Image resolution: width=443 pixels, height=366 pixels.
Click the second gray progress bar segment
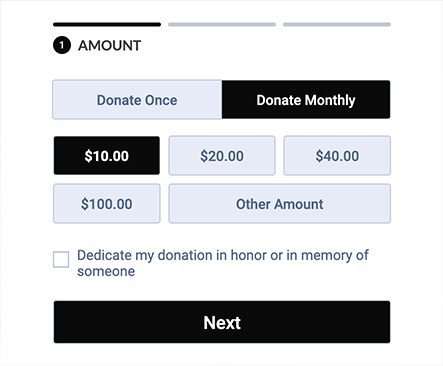click(222, 24)
